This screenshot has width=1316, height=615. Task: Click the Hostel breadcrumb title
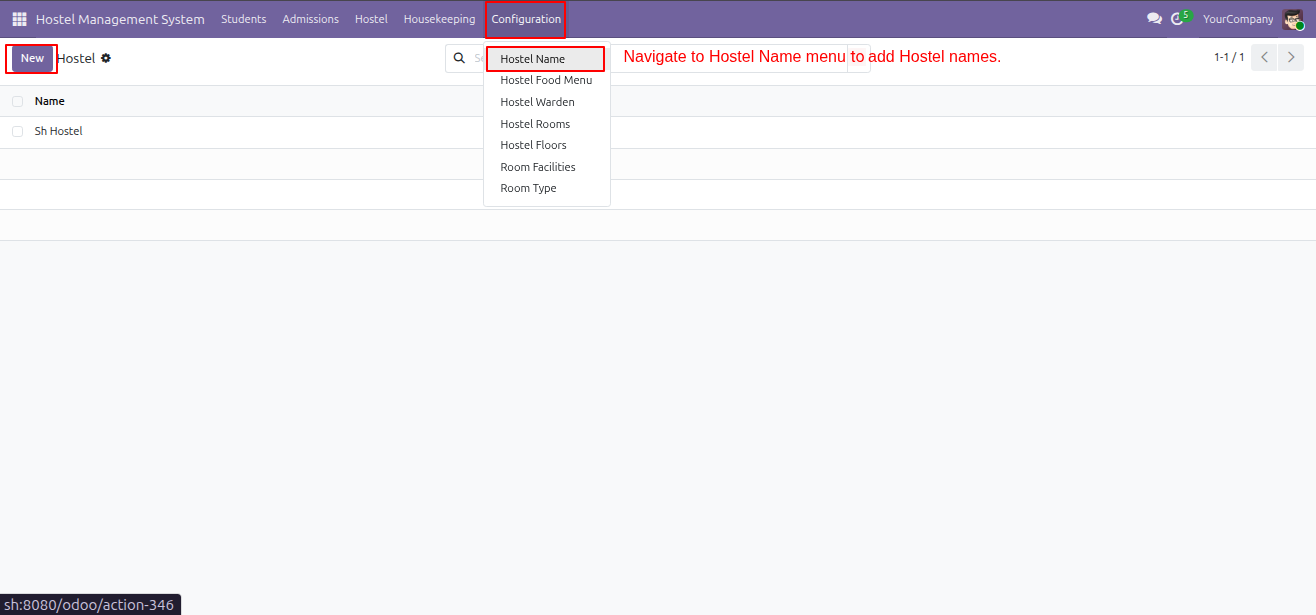point(76,59)
